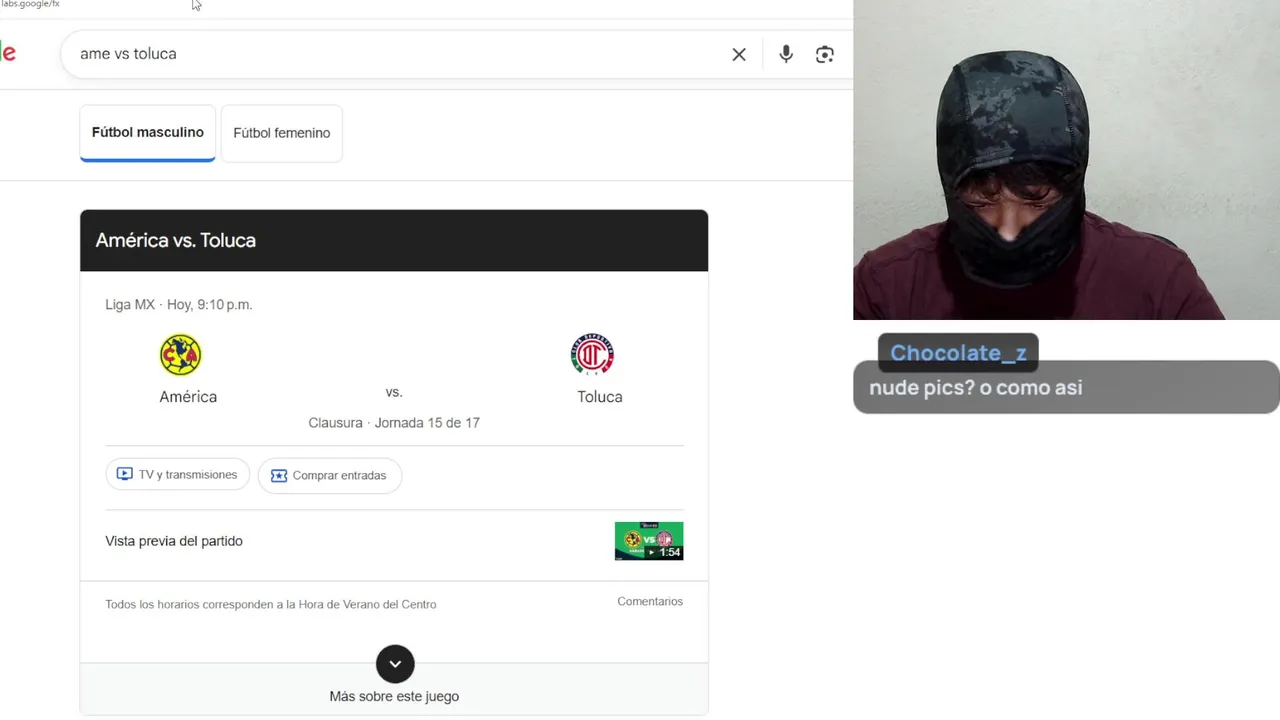Switch to the Fútbol femenino tab
Screen dimensions: 1280x720
pos(282,133)
